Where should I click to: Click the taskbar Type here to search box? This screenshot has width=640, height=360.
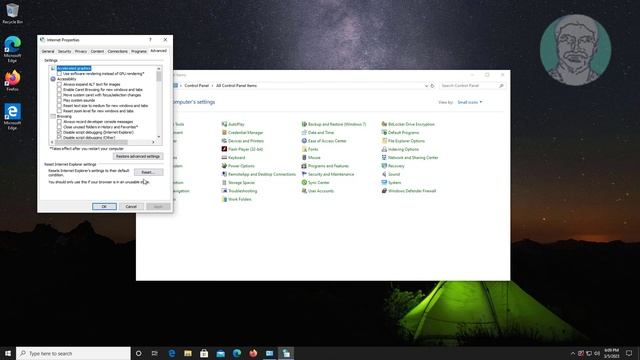pos(73,353)
